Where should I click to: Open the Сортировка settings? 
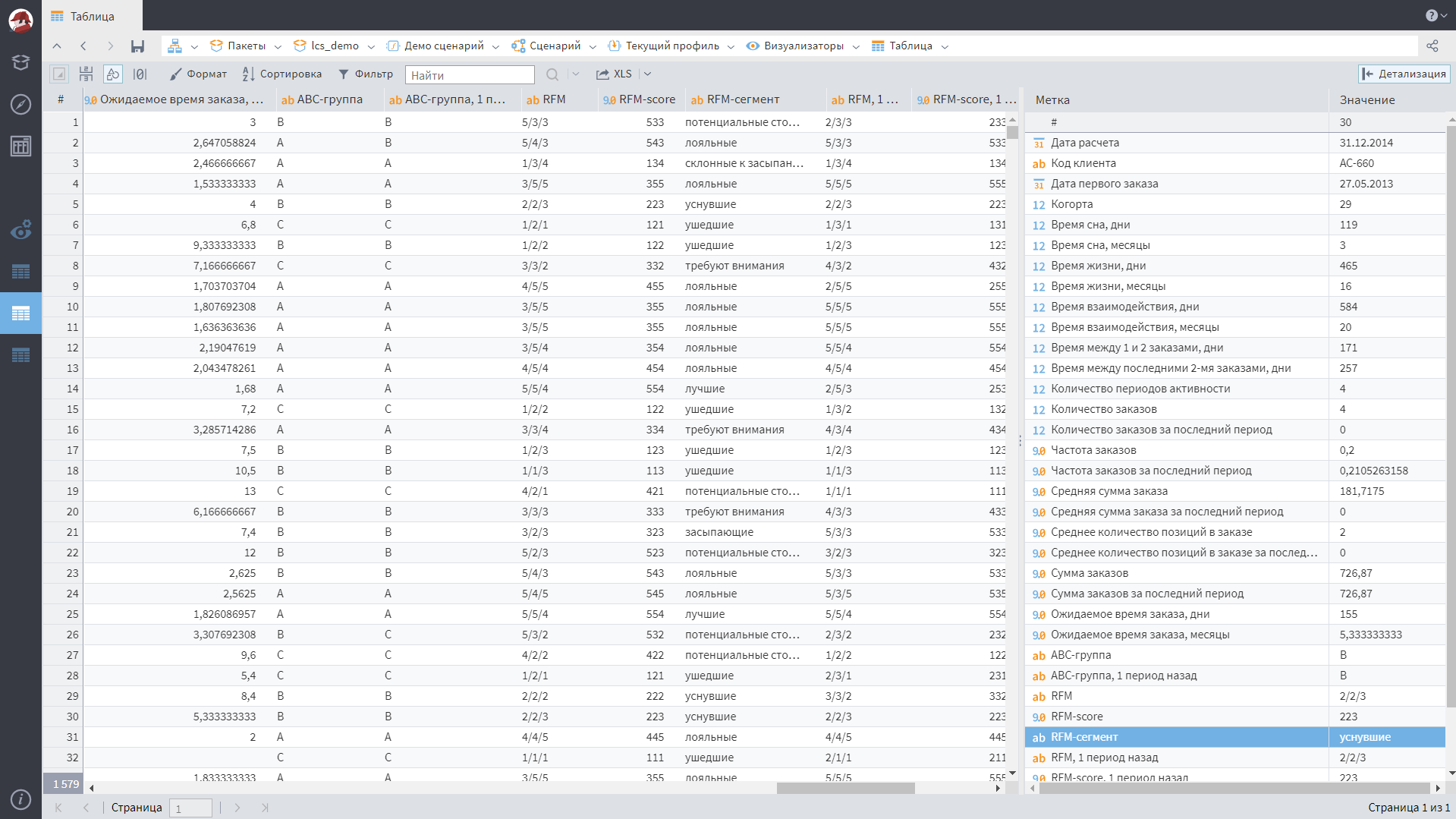click(281, 74)
